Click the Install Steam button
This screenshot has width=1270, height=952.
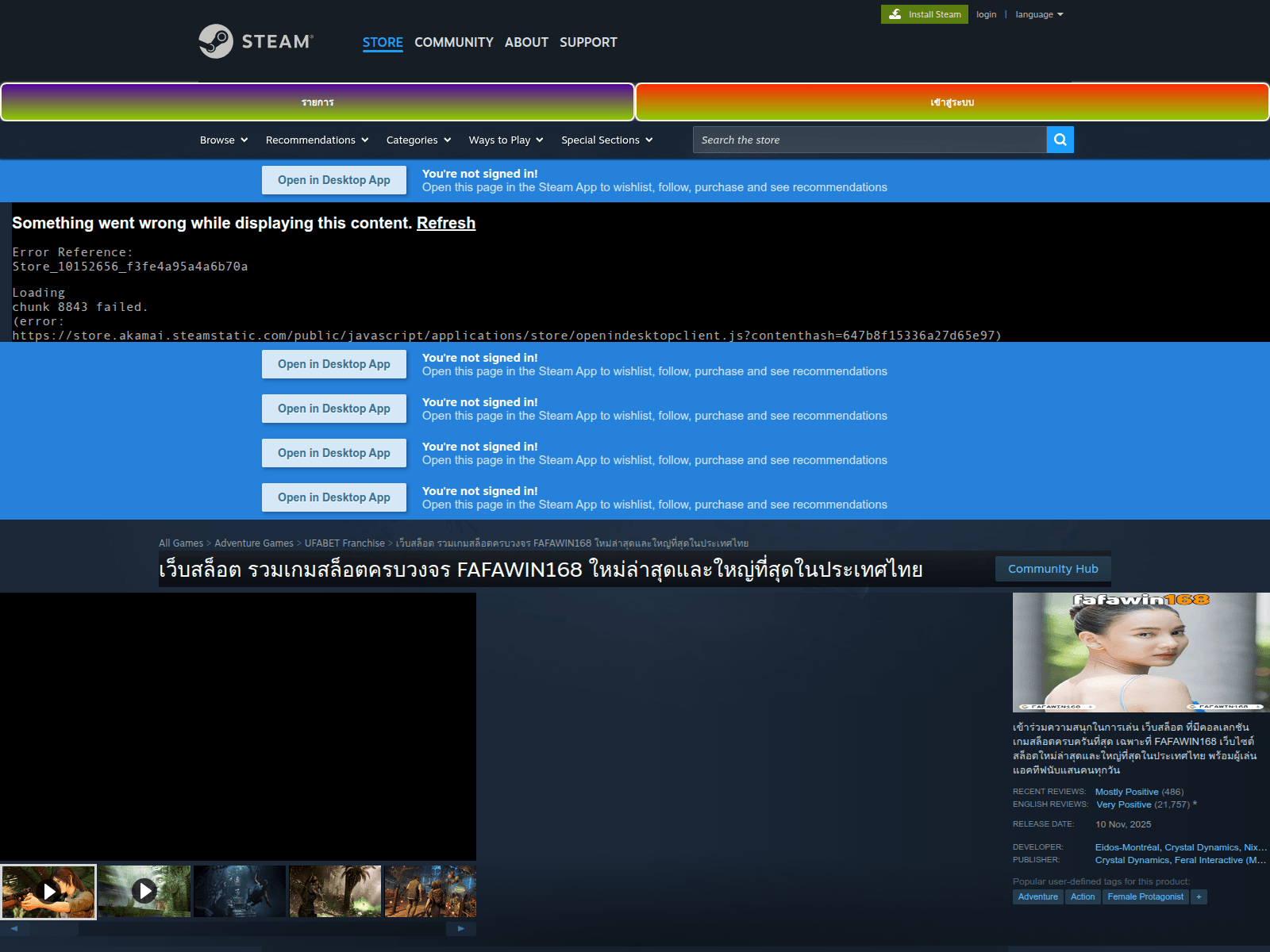coord(924,14)
